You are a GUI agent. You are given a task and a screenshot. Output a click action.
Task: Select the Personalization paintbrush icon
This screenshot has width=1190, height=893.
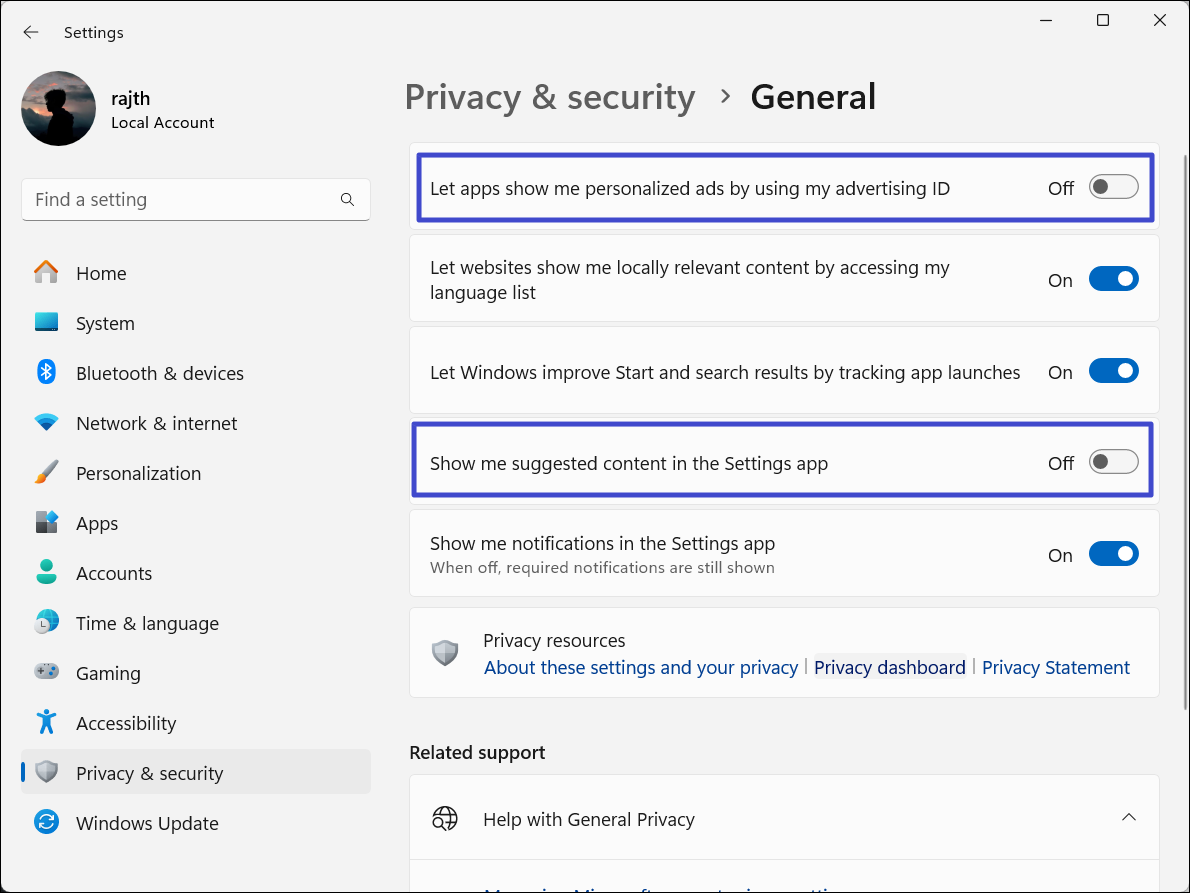[x=46, y=473]
